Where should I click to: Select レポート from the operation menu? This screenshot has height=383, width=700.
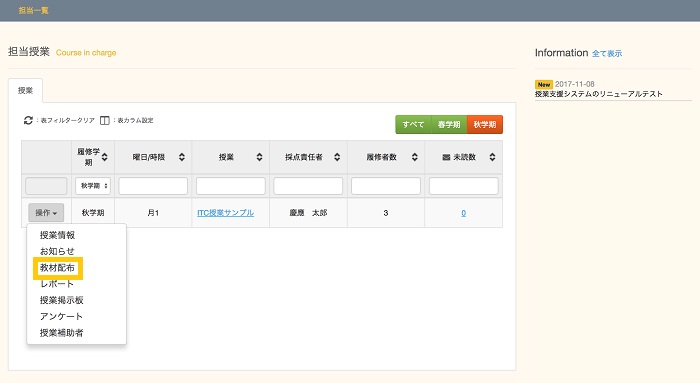tap(57, 284)
